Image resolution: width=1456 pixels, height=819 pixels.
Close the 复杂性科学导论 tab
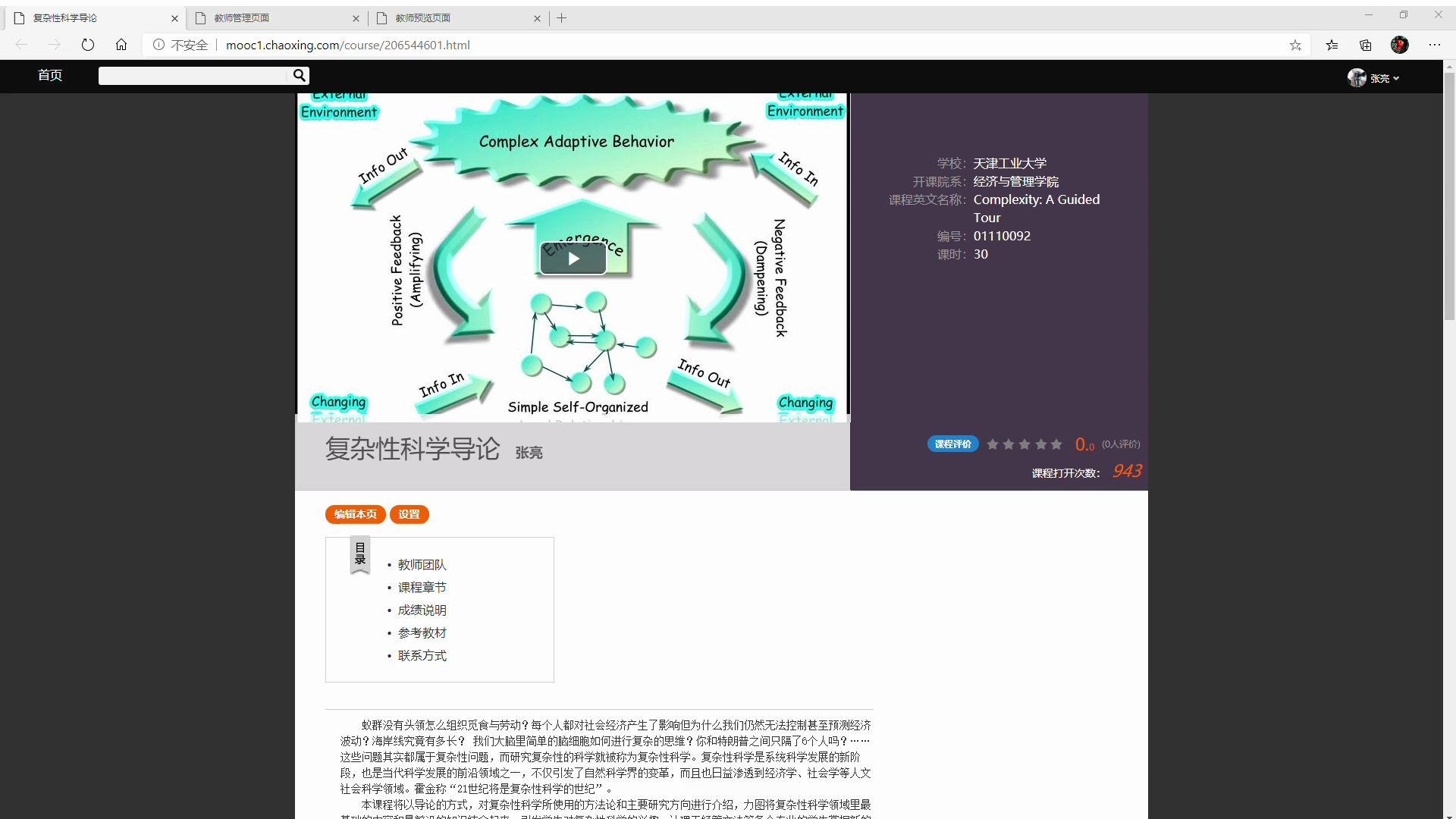pyautogui.click(x=175, y=18)
